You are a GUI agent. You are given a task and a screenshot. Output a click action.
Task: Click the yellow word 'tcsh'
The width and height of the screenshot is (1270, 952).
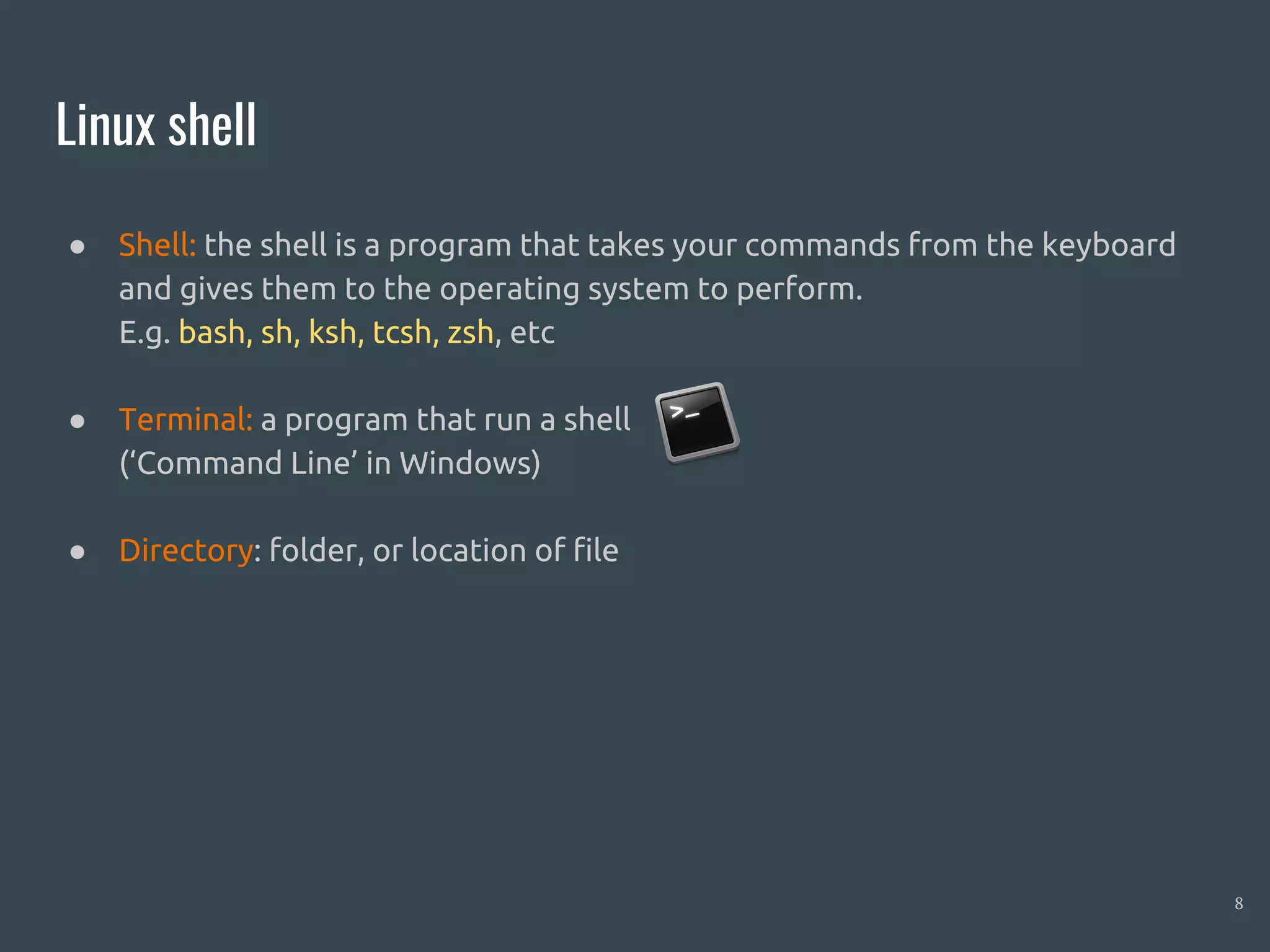(402, 332)
